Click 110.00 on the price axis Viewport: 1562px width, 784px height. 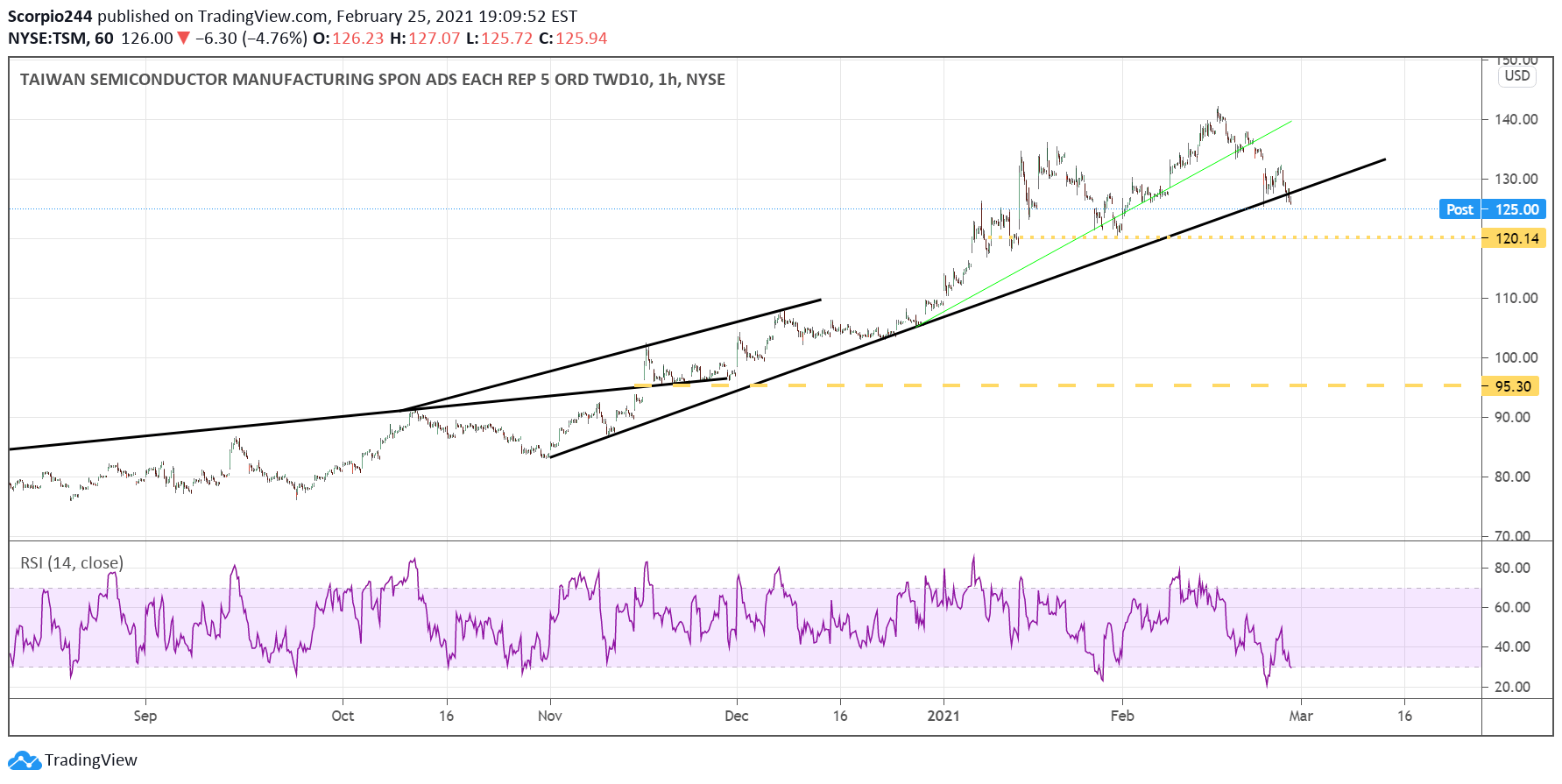coord(1516,298)
